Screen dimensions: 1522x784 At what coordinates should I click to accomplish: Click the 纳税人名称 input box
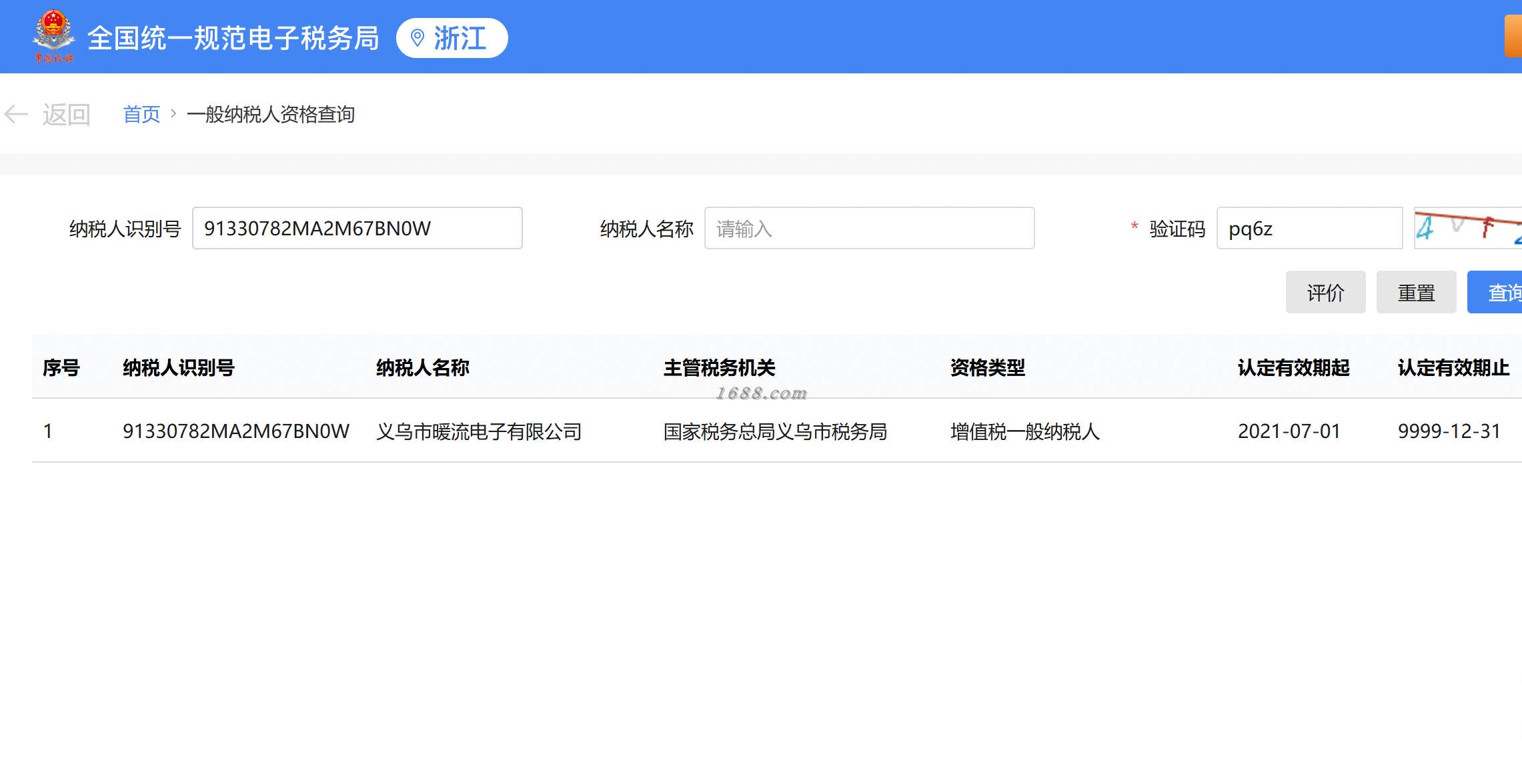pyautogui.click(x=868, y=229)
